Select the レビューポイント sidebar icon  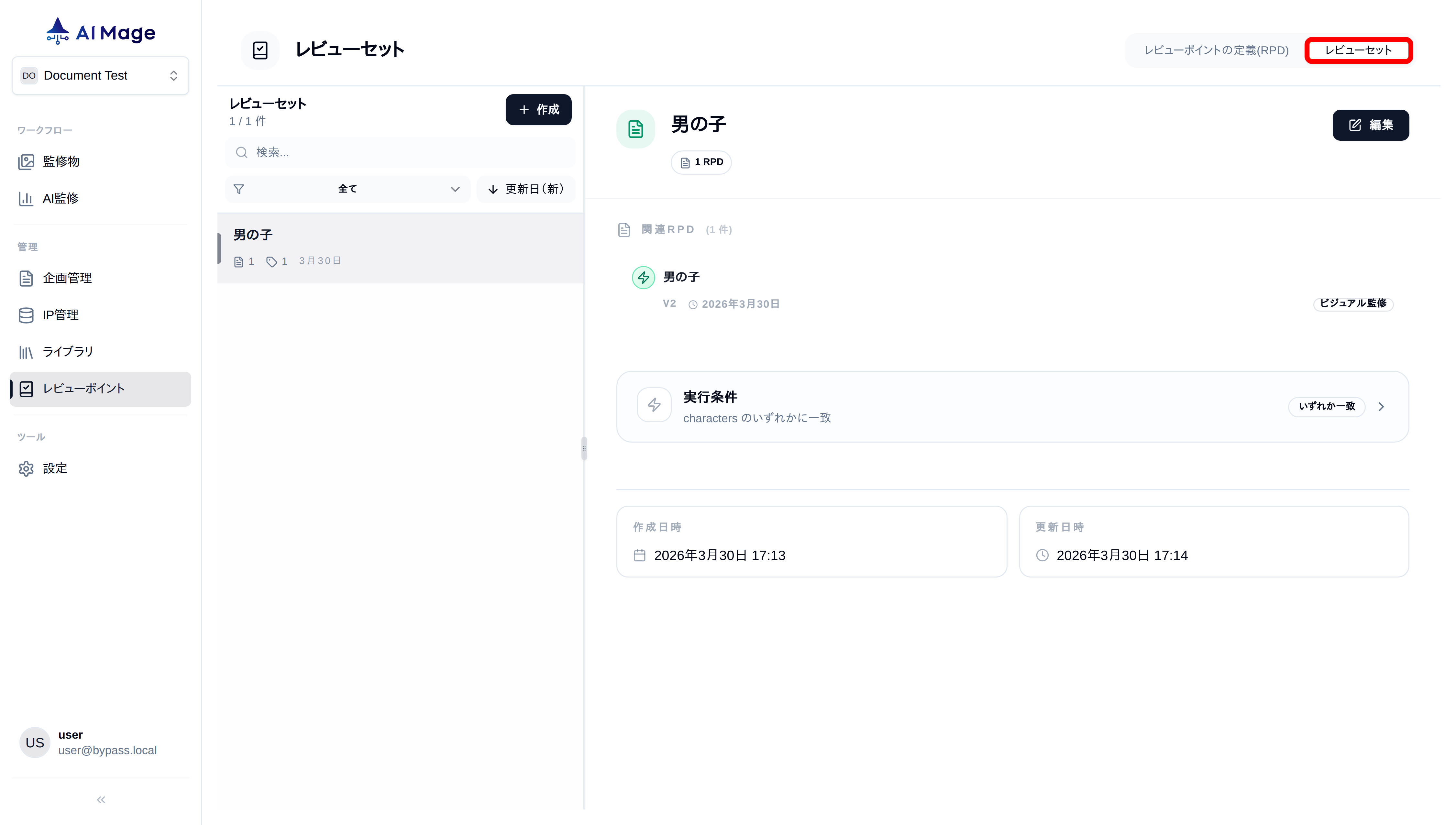(27, 389)
